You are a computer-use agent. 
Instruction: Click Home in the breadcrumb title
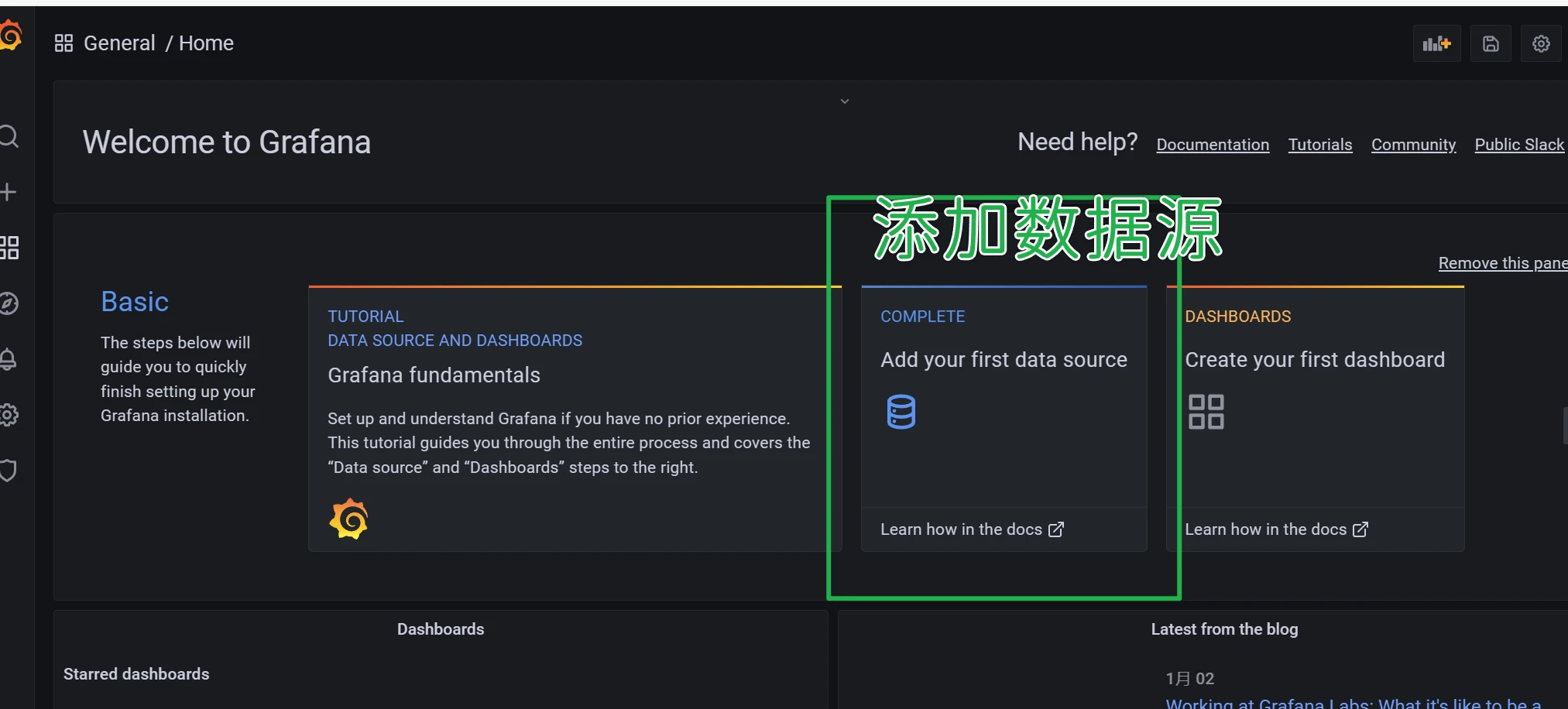point(206,43)
